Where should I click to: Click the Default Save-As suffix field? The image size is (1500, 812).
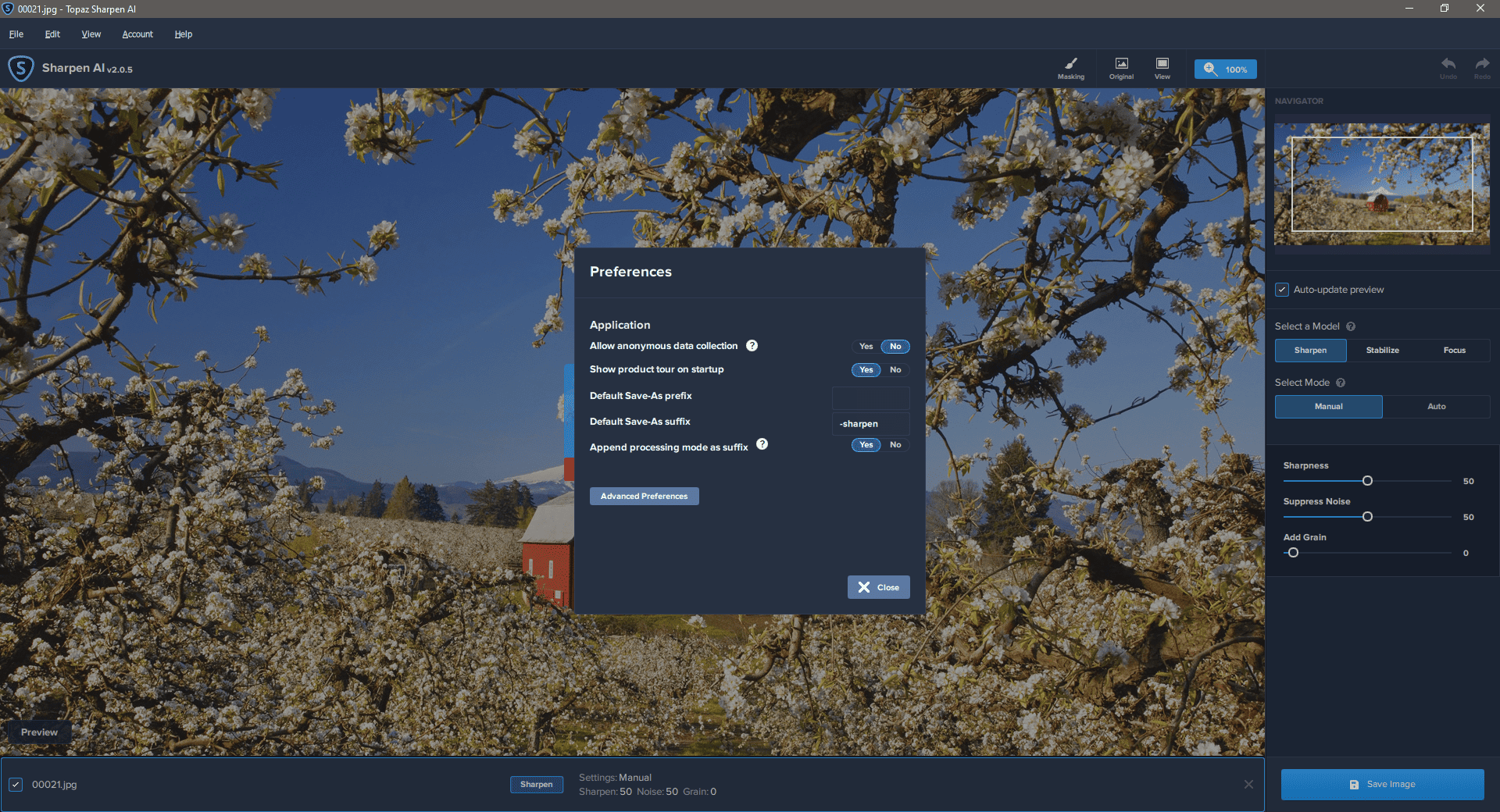pyautogui.click(x=870, y=424)
